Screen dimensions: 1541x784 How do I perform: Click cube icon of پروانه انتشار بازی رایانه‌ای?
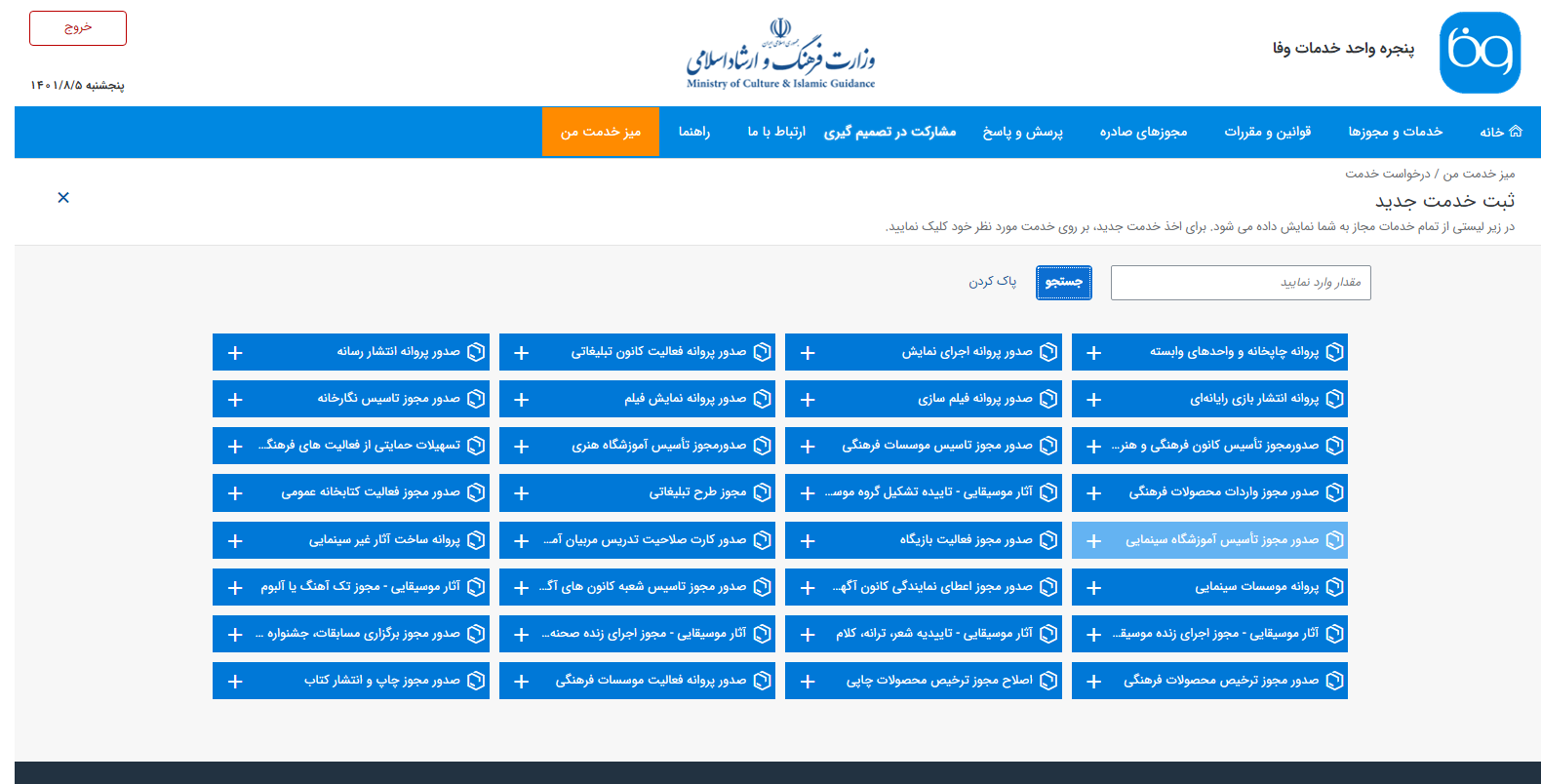click(1335, 399)
